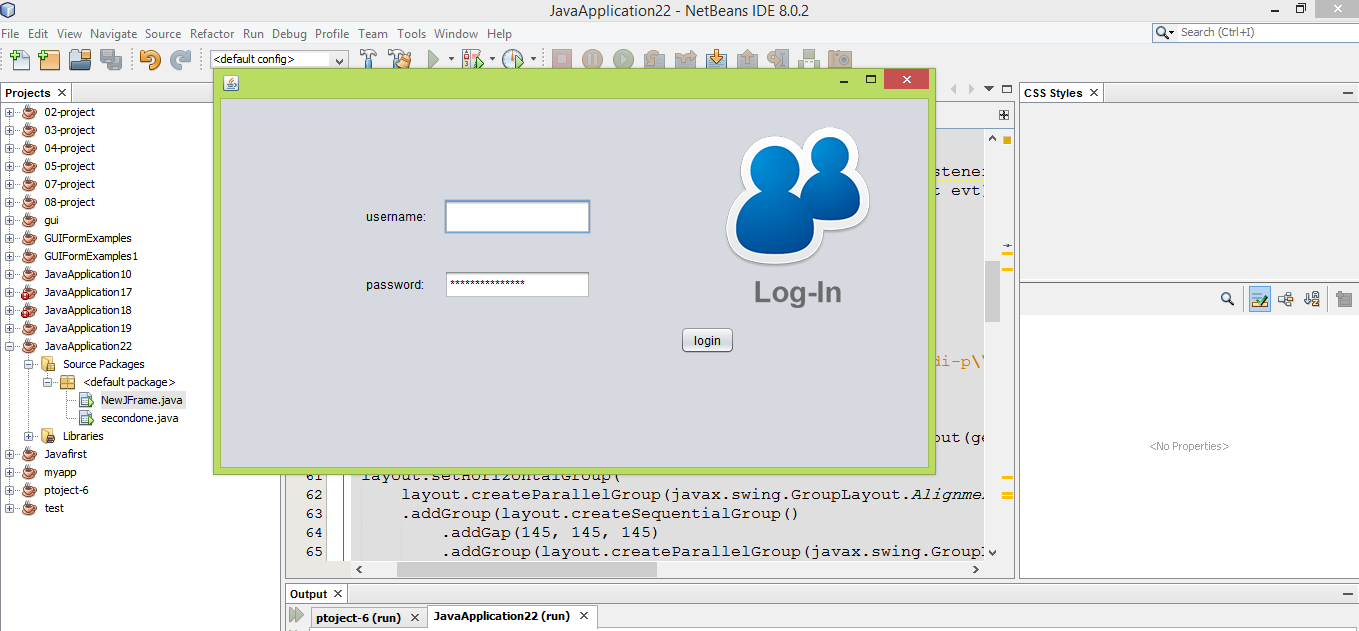Screen dimensions: 1359x631
Task: Open the Refactor menu
Action: [x=212, y=33]
